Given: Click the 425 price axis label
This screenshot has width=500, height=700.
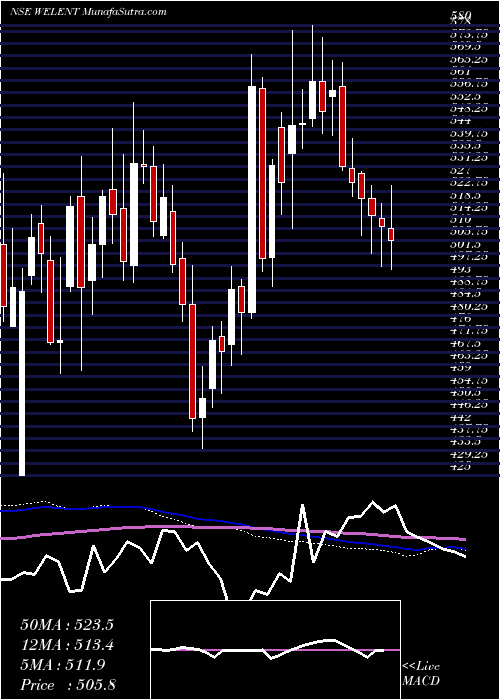Looking at the screenshot, I should [460, 467].
